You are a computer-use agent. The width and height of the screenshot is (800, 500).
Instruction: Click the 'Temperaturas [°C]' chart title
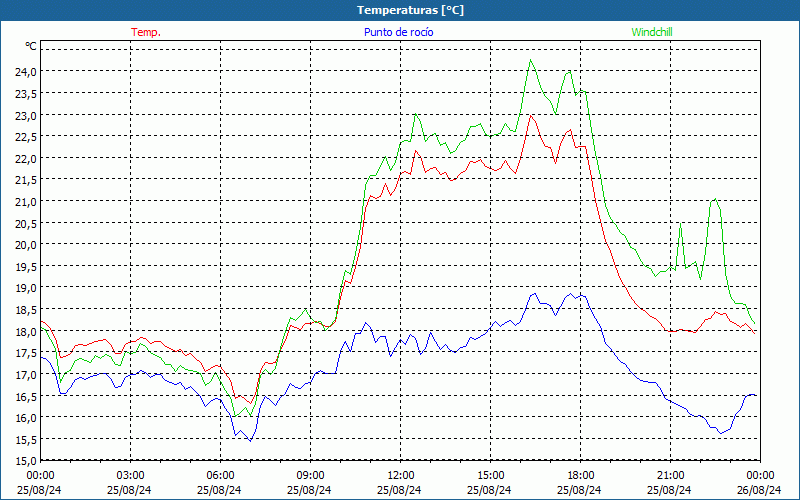click(x=410, y=10)
